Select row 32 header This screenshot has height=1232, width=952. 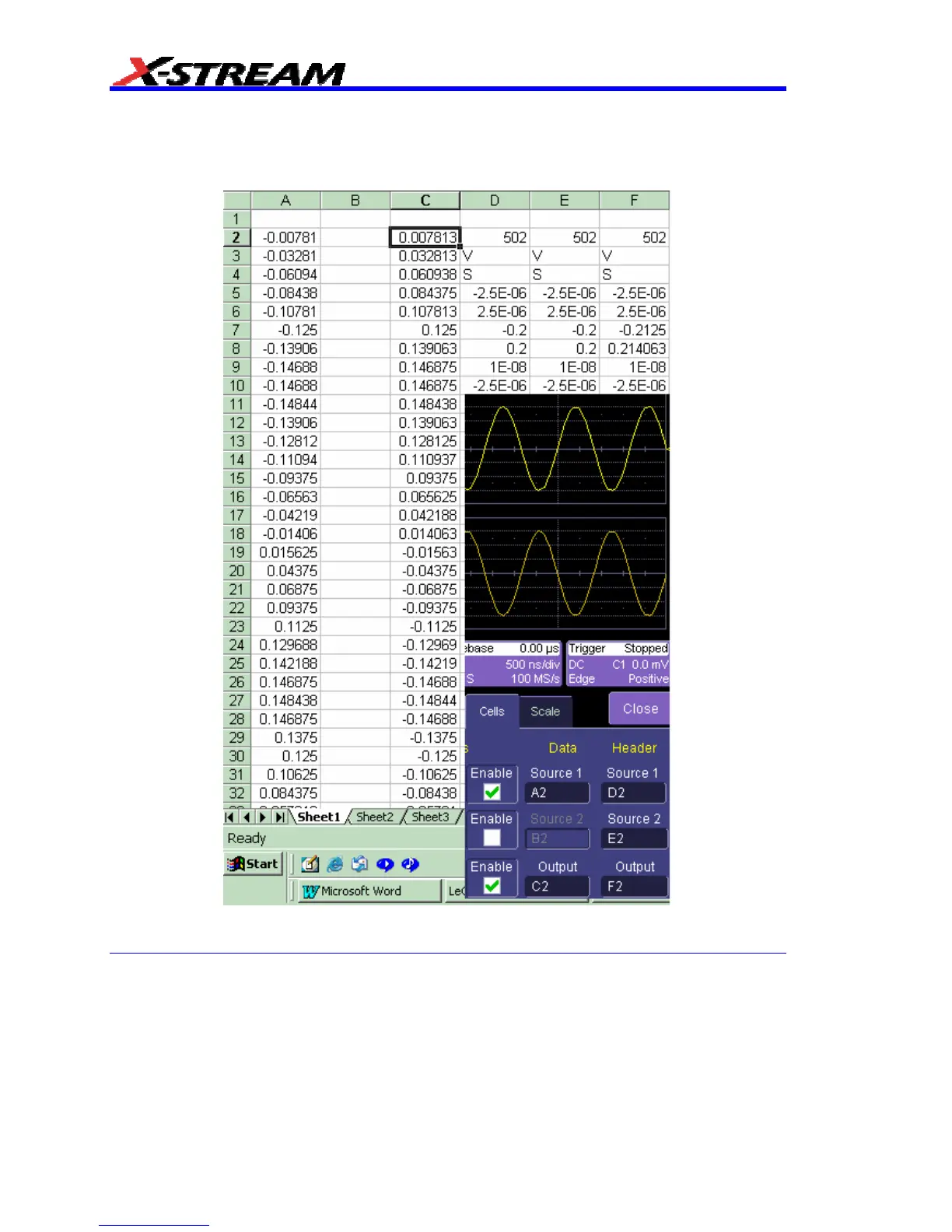[237, 793]
